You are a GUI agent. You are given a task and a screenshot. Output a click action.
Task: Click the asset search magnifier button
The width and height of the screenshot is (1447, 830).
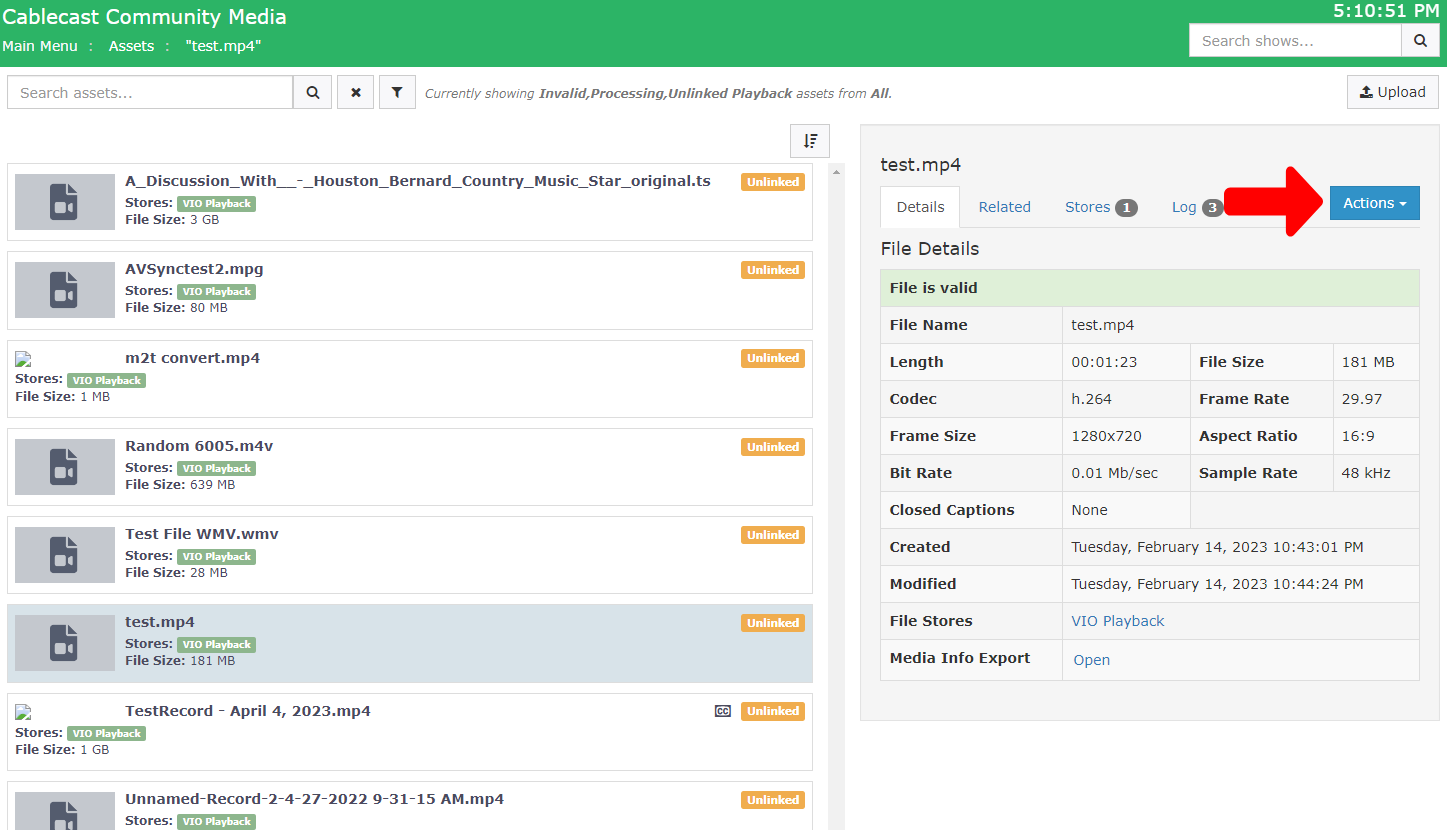pos(312,92)
